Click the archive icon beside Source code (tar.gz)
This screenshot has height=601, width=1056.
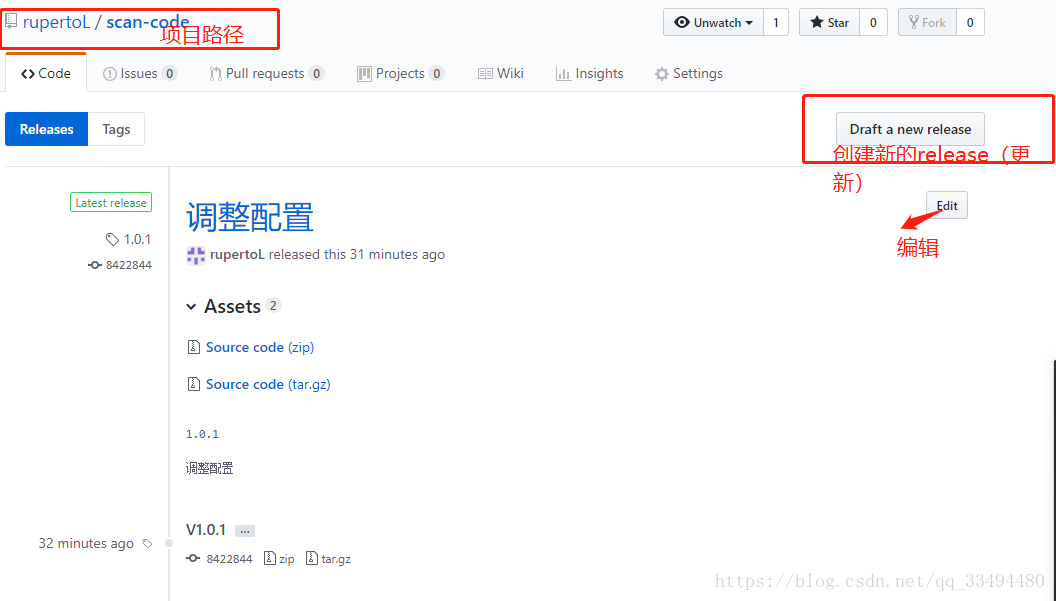(x=193, y=384)
